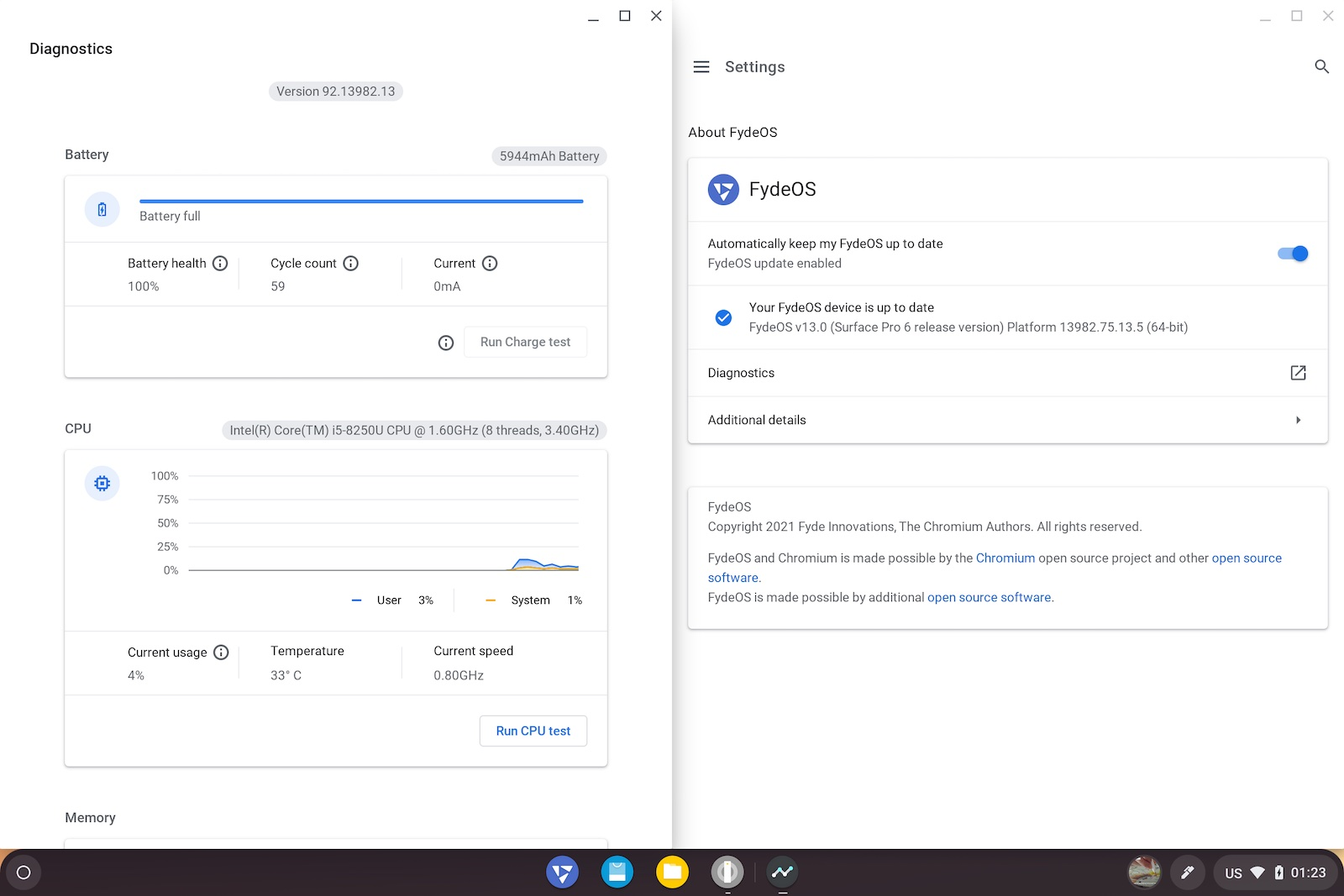Open blue store app on shelf
Image resolution: width=1344 pixels, height=896 pixels.
pyautogui.click(x=617, y=872)
